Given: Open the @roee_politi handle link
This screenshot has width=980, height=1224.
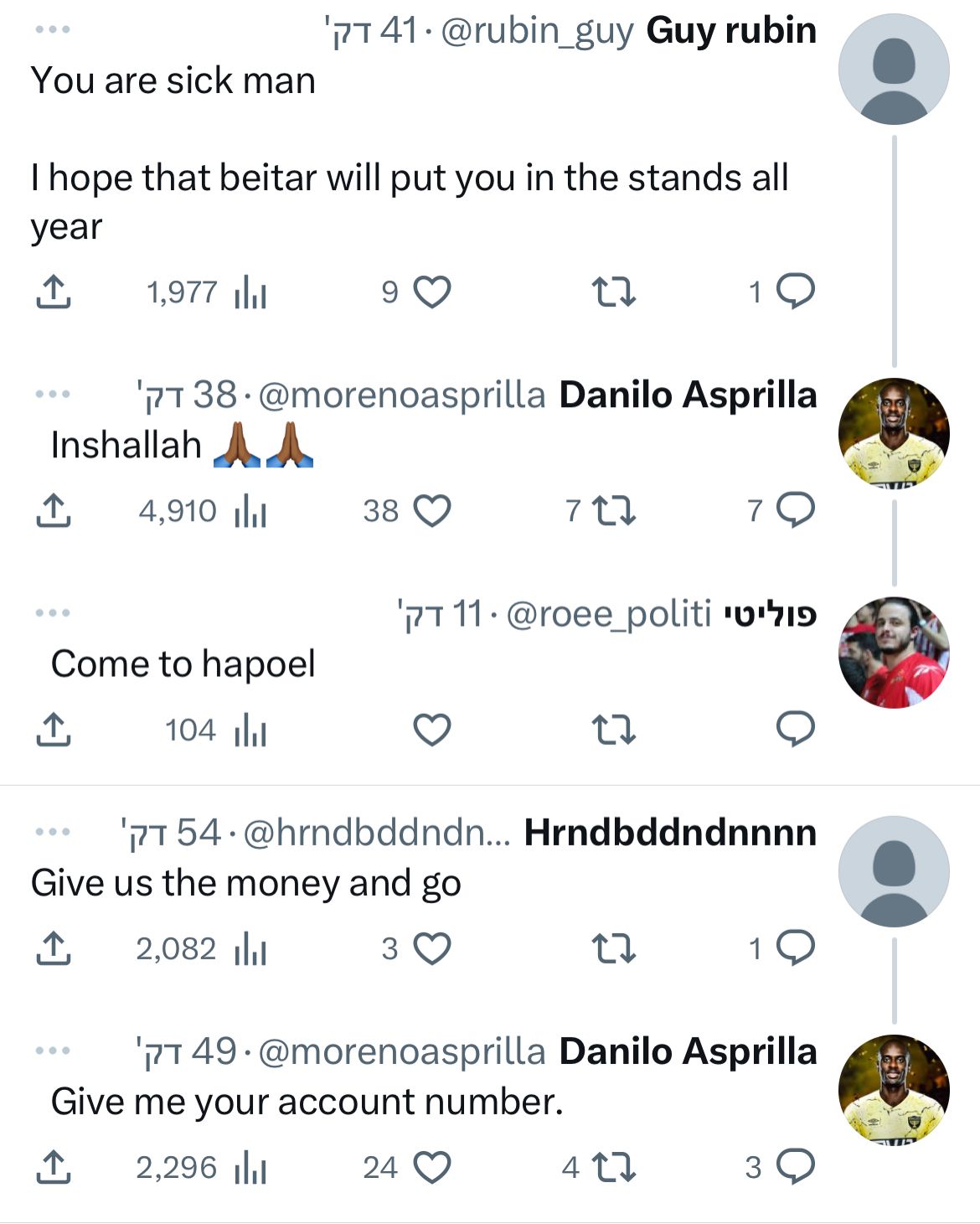Looking at the screenshot, I should (x=609, y=614).
